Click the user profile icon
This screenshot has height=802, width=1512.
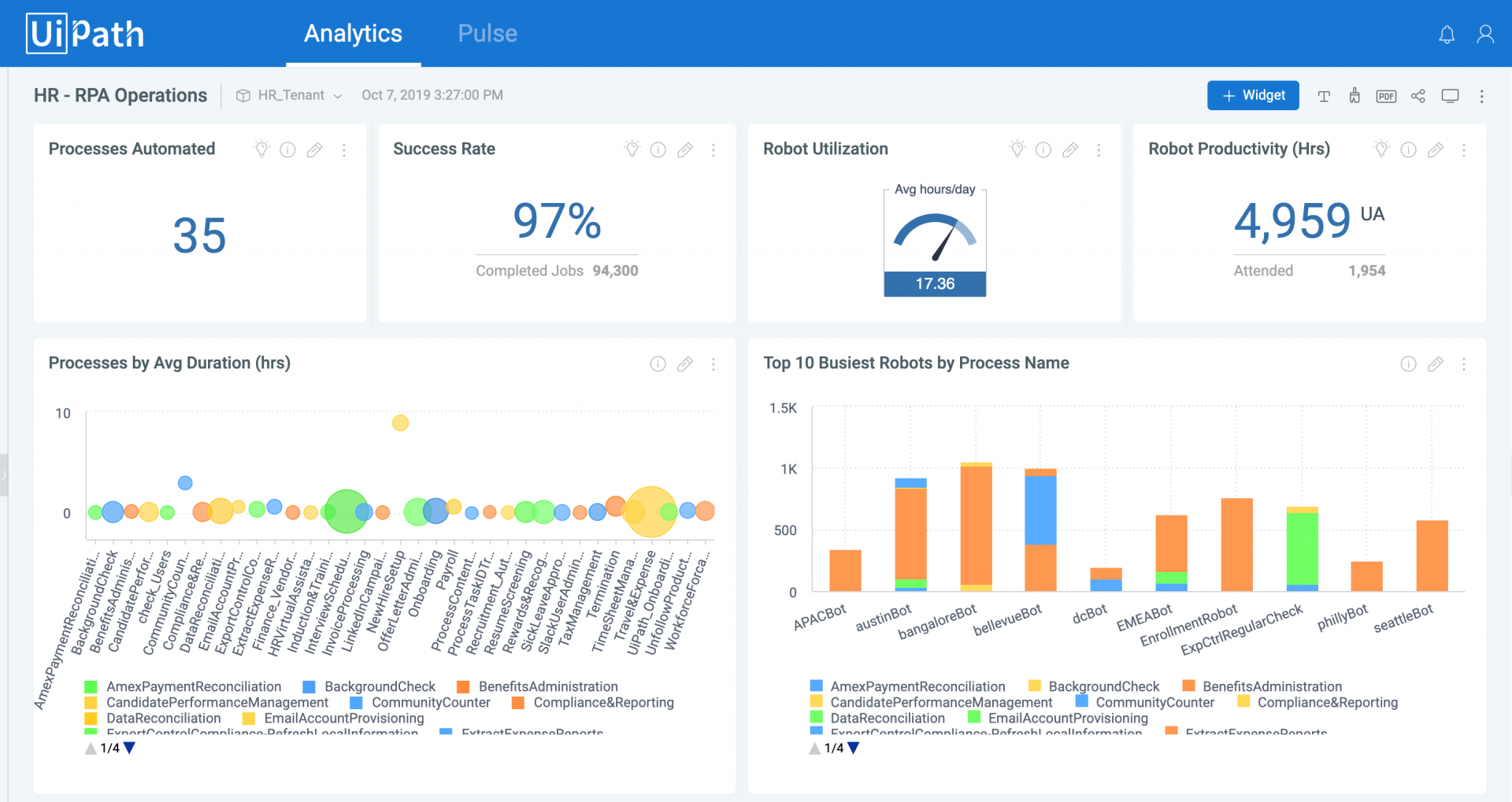coord(1486,34)
